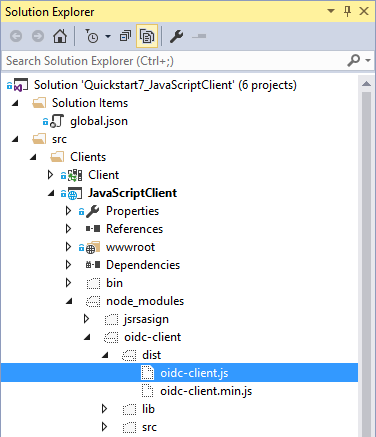Click the References icon
Viewport: 376px width, 437px height.
(93, 229)
